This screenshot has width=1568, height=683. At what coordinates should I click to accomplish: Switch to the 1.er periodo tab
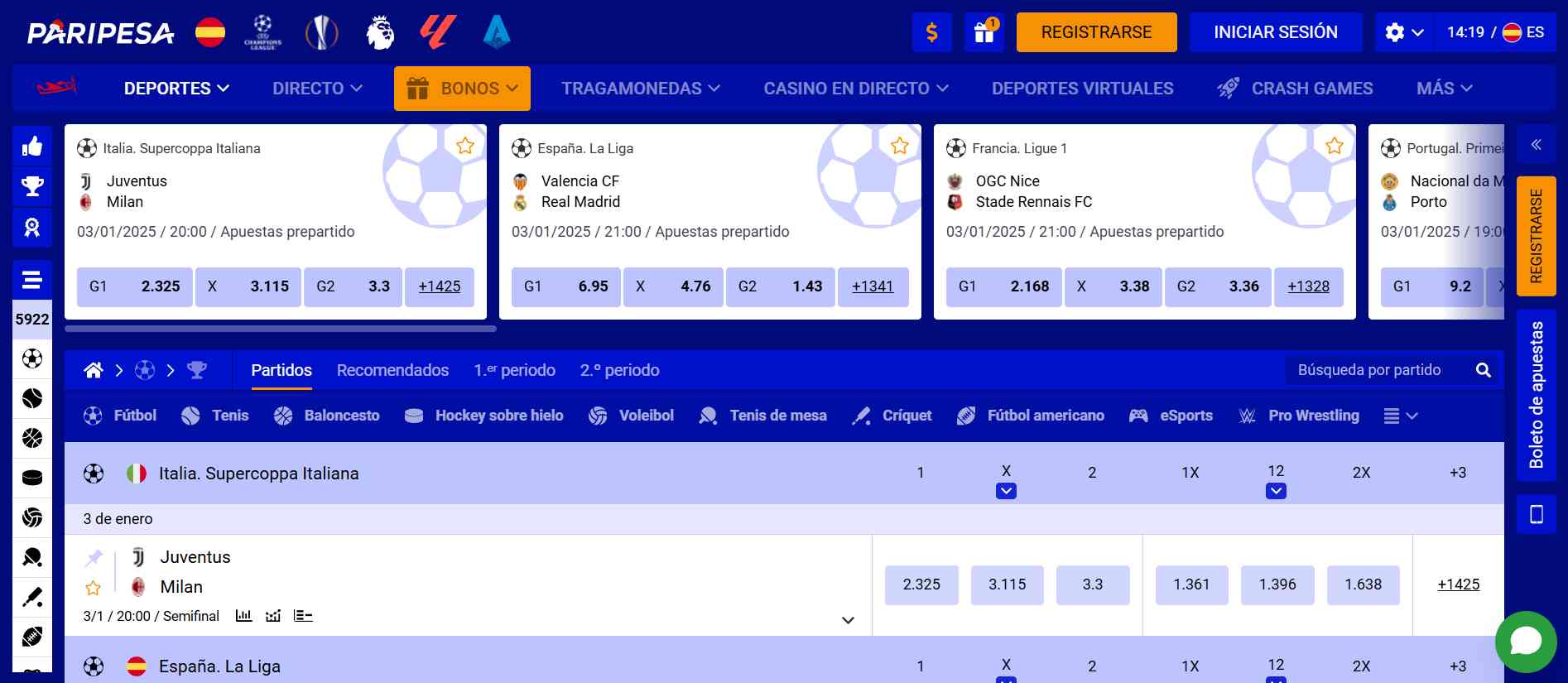514,370
